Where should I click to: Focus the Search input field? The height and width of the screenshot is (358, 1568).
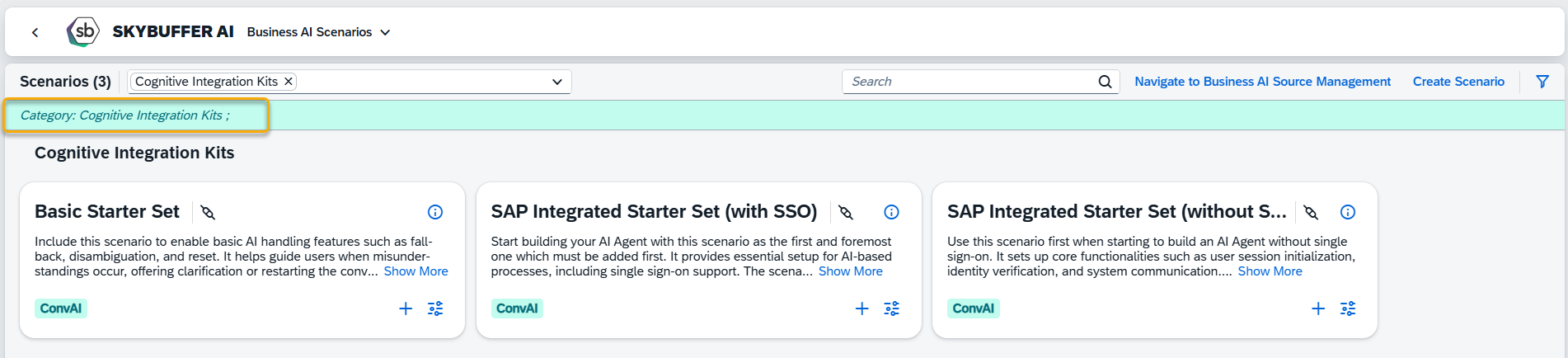pos(970,82)
